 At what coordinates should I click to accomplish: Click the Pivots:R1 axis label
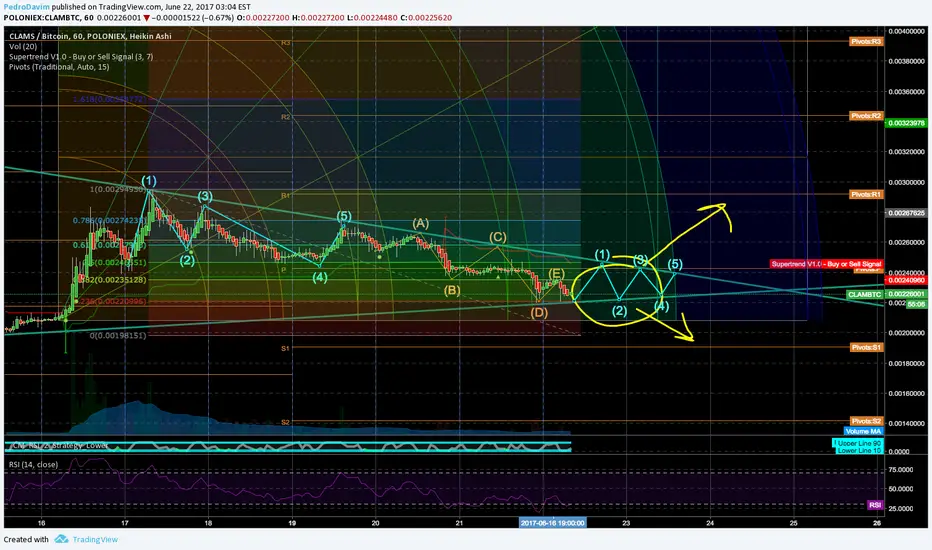click(866, 194)
